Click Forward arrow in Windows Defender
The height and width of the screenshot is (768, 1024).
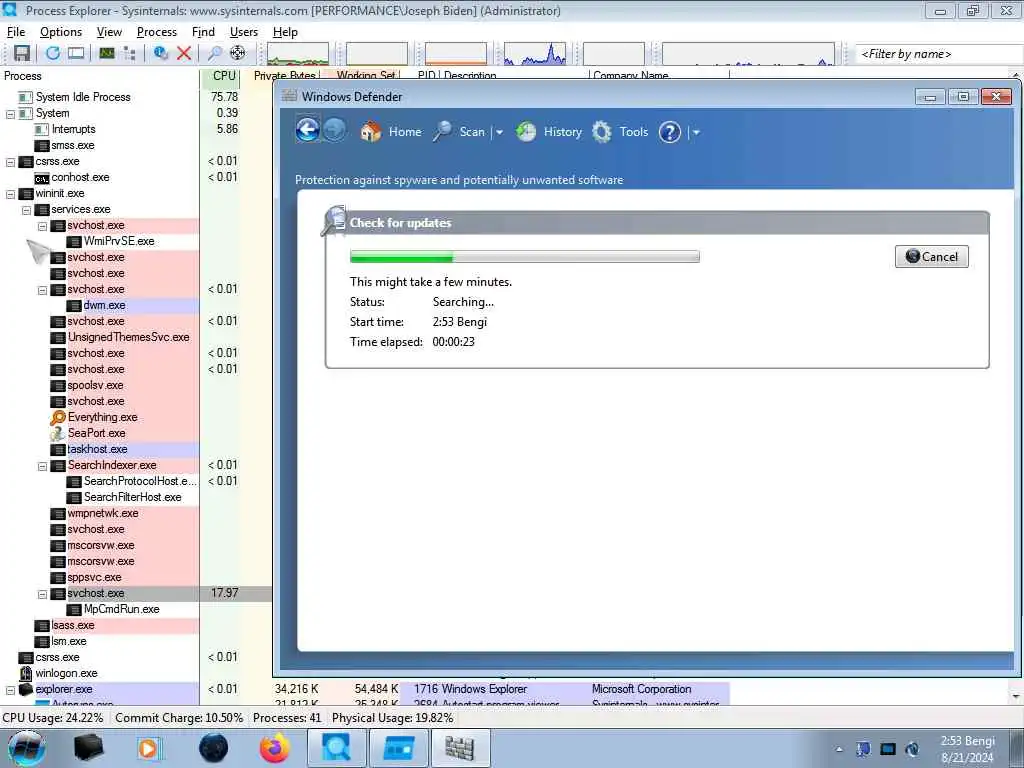[334, 129]
